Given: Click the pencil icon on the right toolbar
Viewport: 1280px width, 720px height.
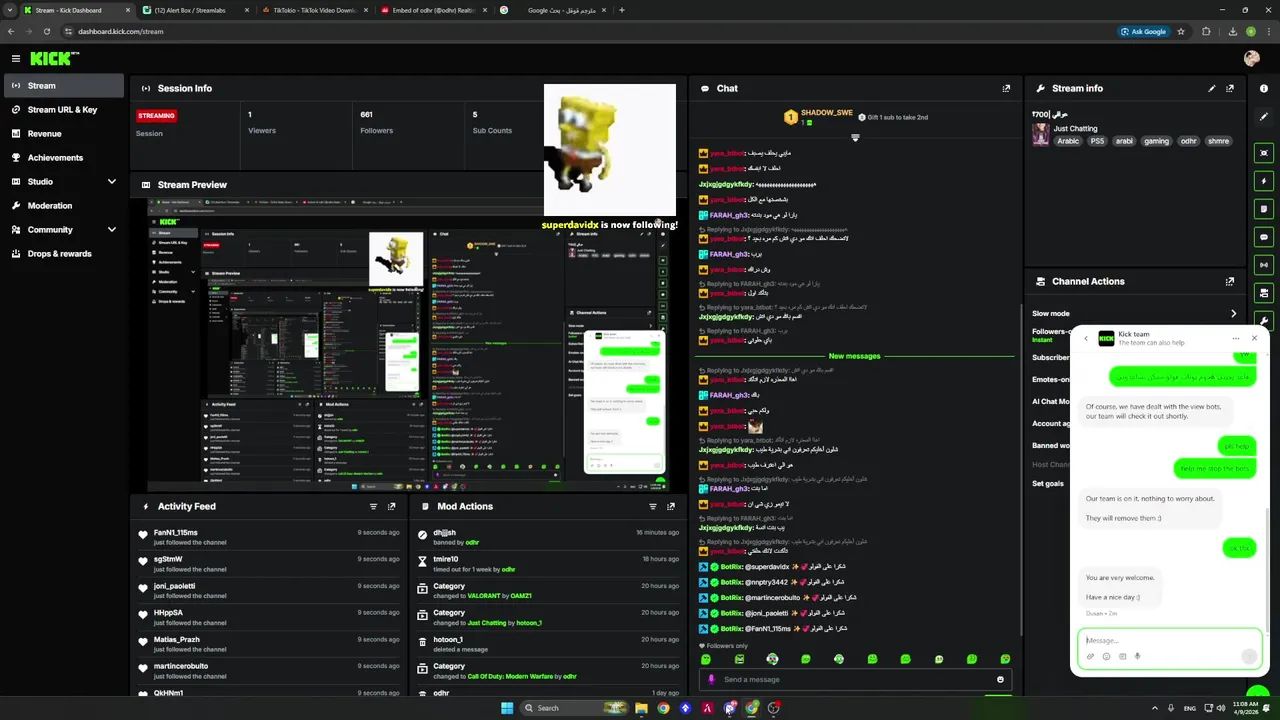Looking at the screenshot, I should 1264,117.
